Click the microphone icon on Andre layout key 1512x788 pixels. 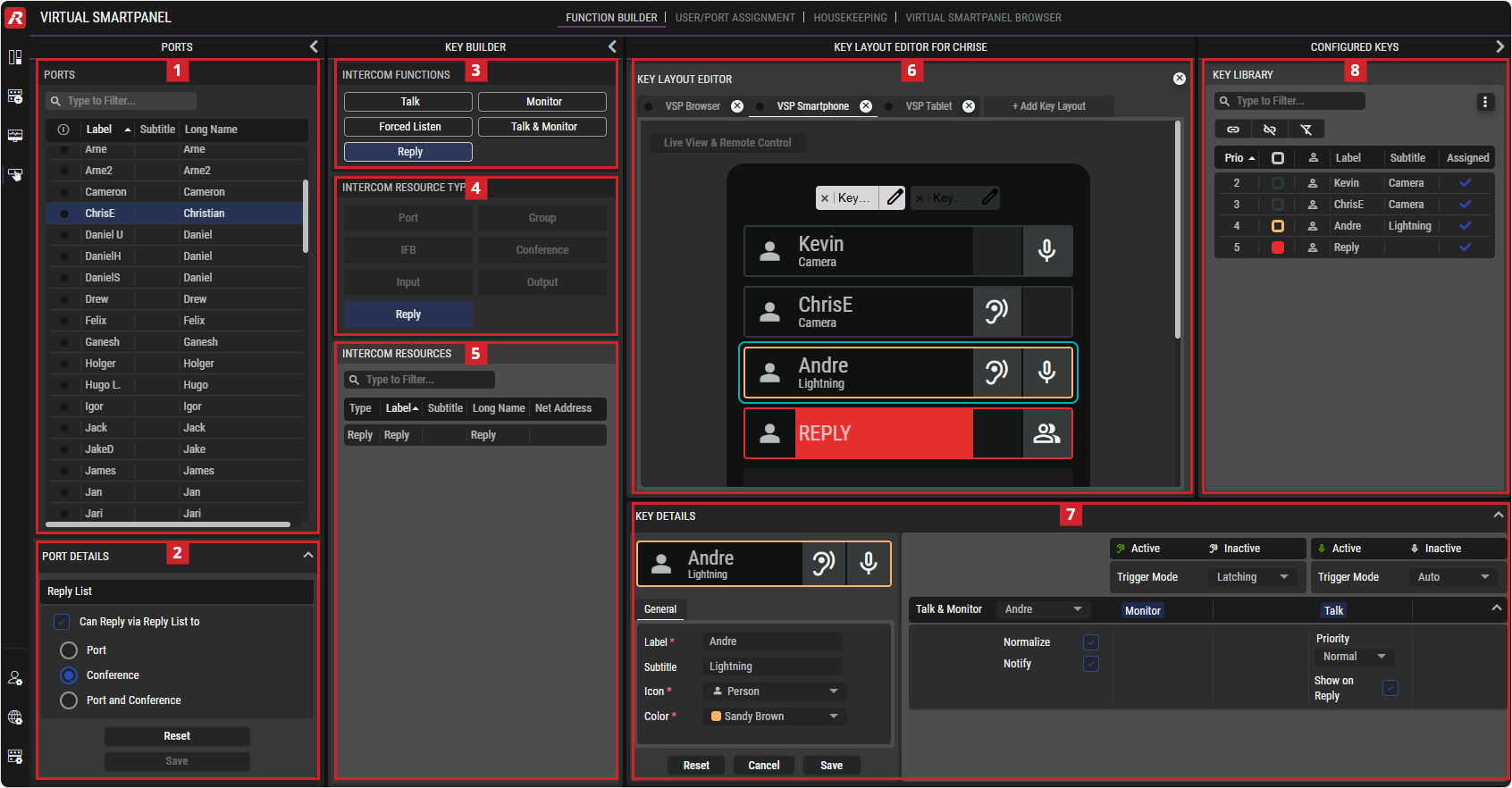1047,373
